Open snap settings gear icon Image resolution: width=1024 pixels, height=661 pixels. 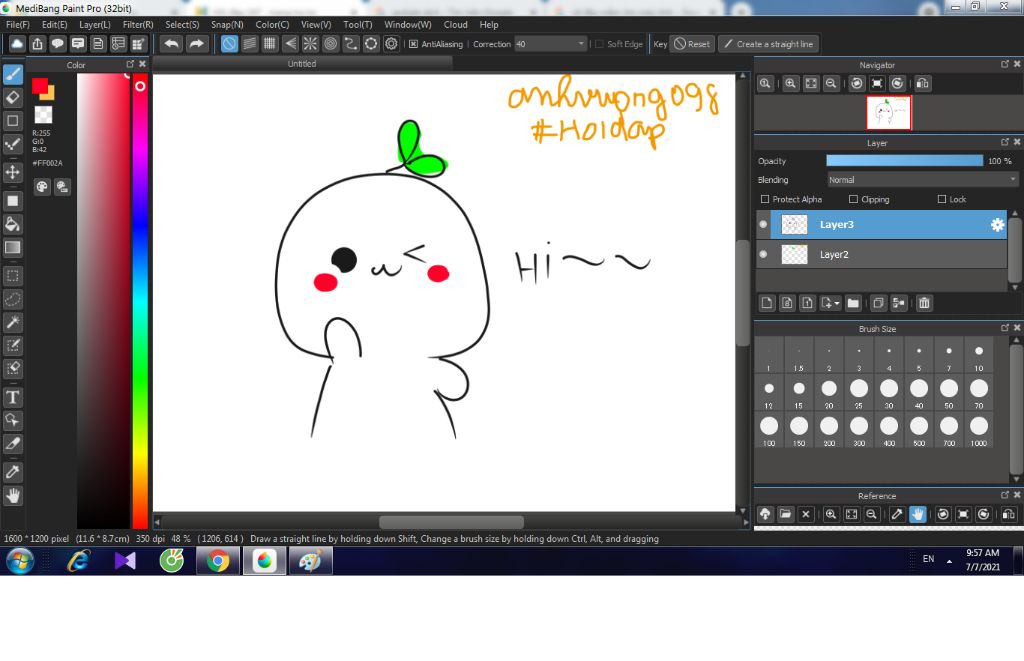tap(391, 44)
